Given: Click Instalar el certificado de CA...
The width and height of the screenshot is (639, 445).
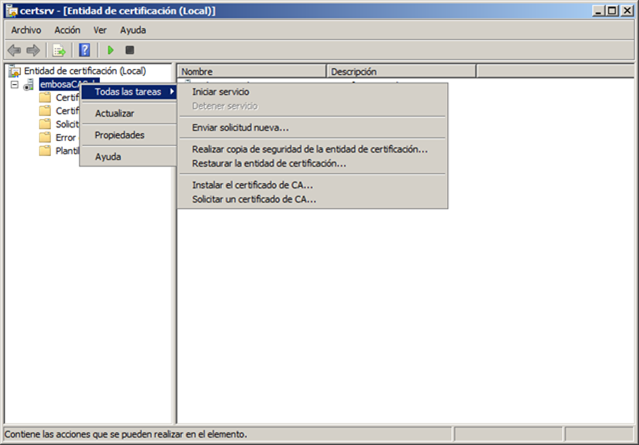Looking at the screenshot, I should coord(252,185).
